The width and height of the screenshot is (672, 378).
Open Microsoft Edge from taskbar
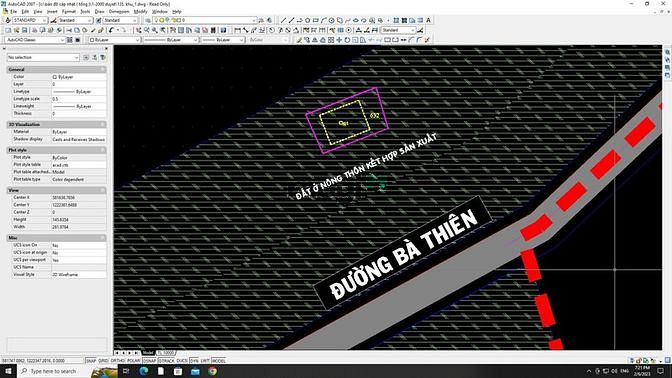click(144, 371)
